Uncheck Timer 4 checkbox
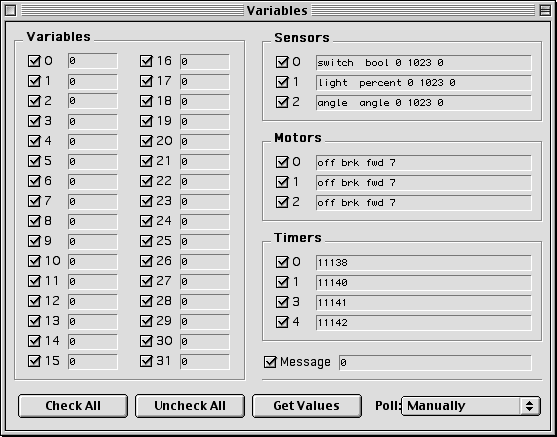The image size is (557, 437). tap(282, 322)
